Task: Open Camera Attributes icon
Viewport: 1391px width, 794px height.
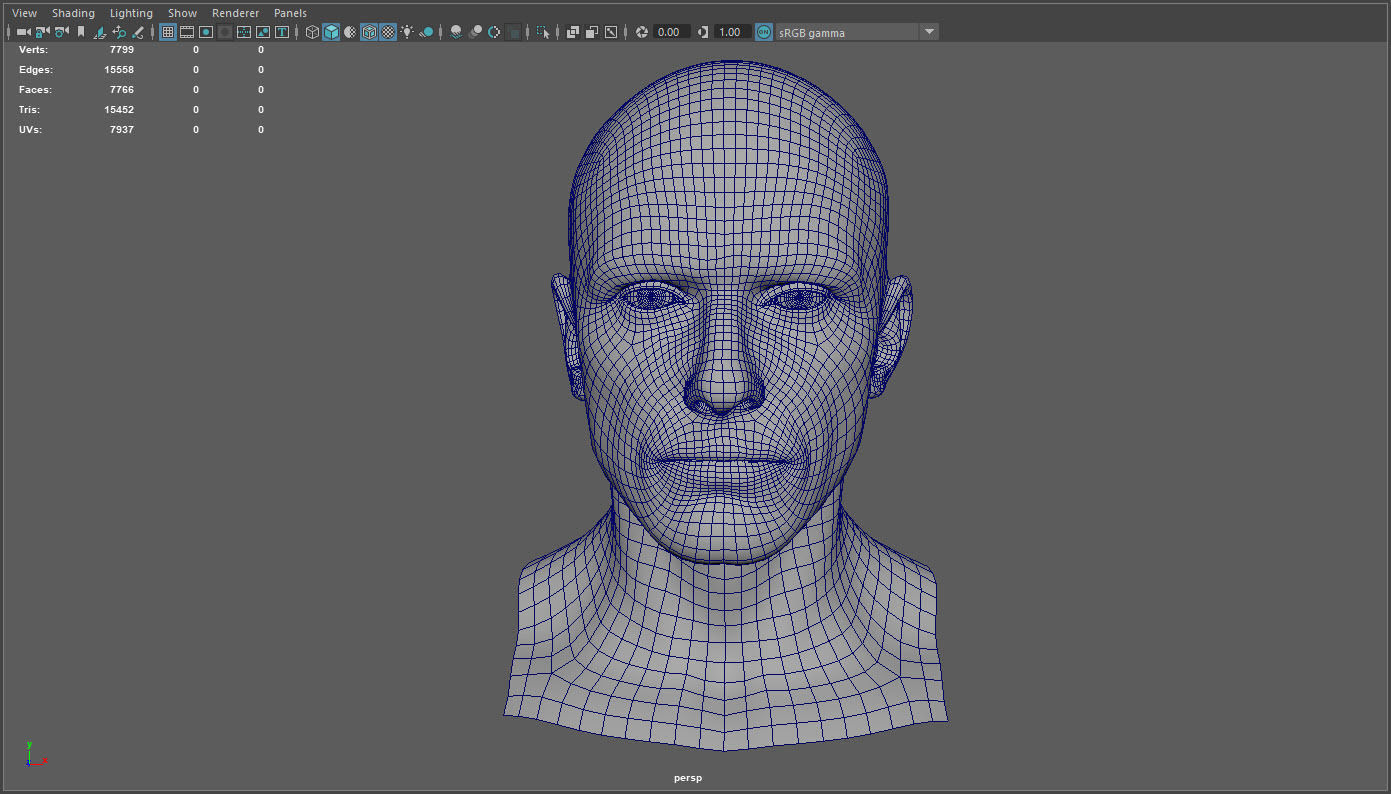Action: 61,32
